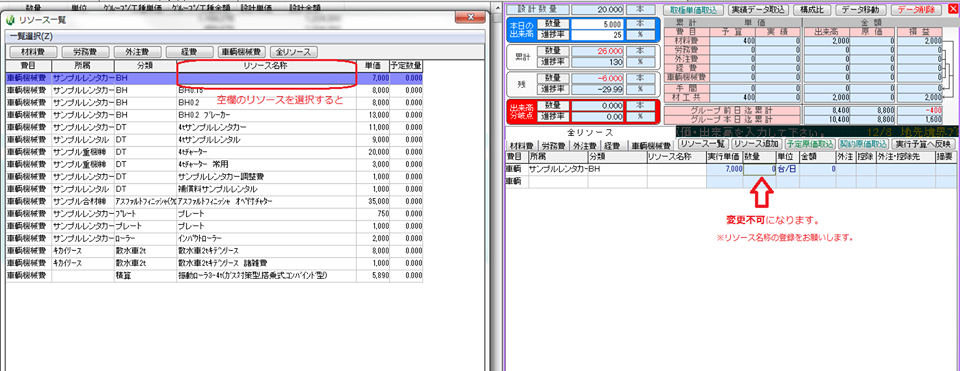Switch to 労務費 tab in right panel
The height and width of the screenshot is (371, 960).
(x=553, y=146)
